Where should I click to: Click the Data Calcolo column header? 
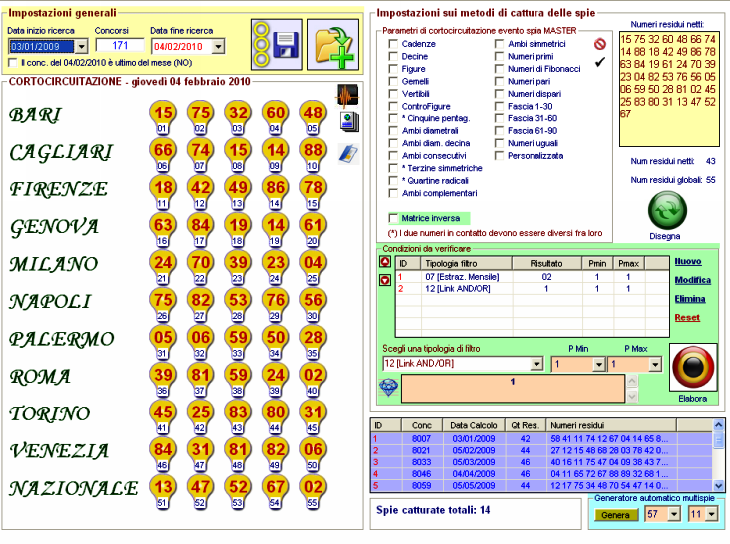pos(473,425)
